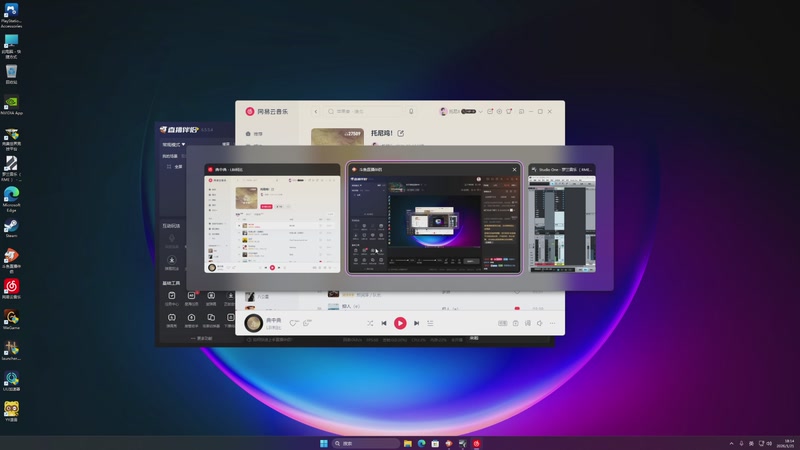Viewport: 800px width, 450px height.
Task: Click the taskbar search box
Action: tap(365, 443)
